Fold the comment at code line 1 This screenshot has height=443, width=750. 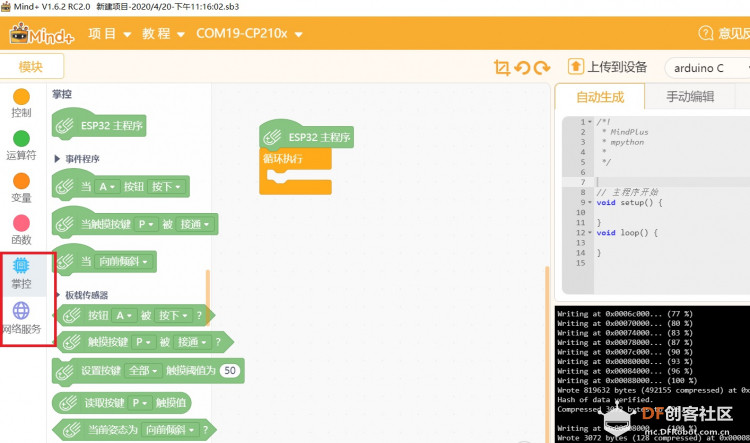pyautogui.click(x=590, y=122)
